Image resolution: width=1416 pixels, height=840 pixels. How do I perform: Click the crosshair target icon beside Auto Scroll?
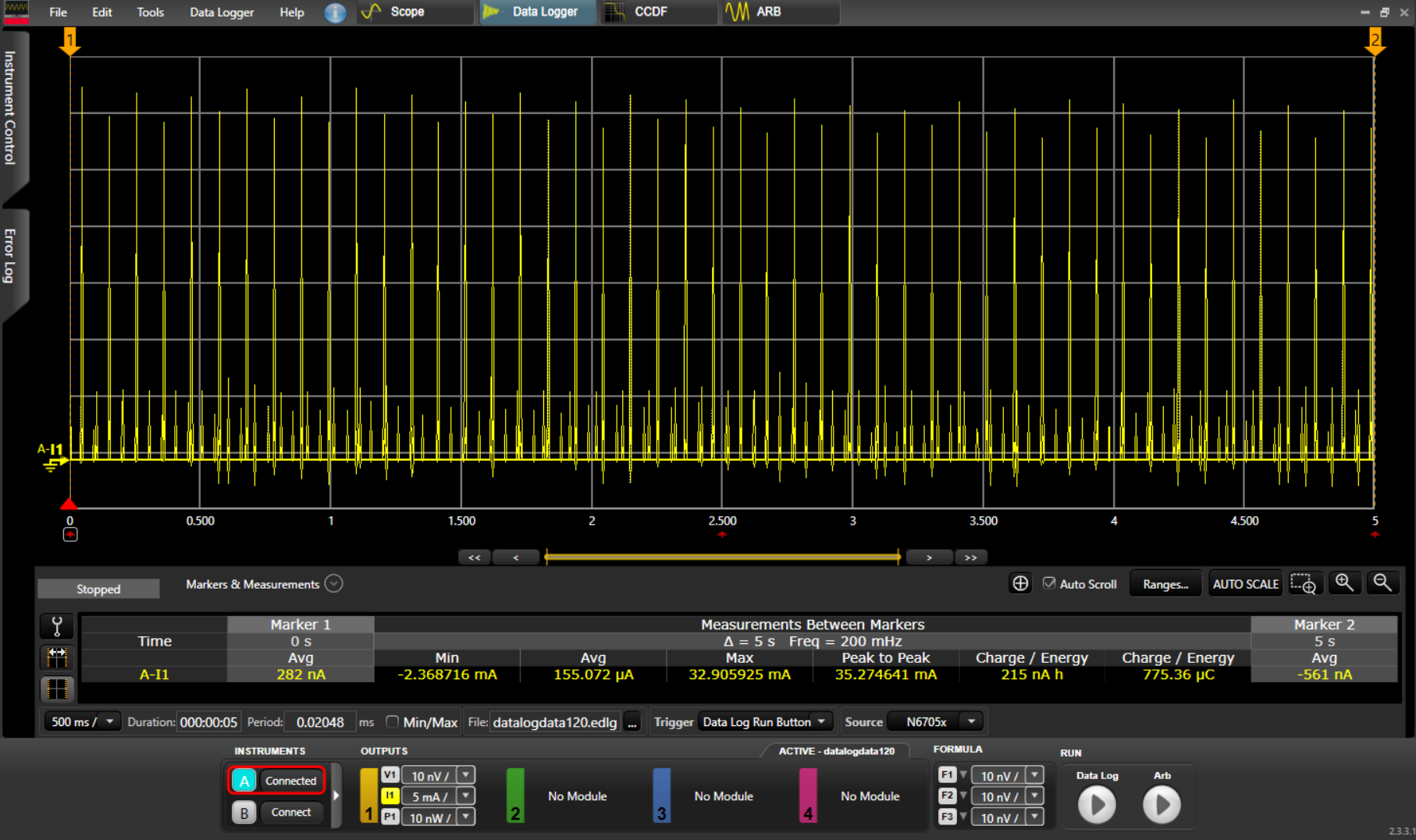(x=1020, y=583)
